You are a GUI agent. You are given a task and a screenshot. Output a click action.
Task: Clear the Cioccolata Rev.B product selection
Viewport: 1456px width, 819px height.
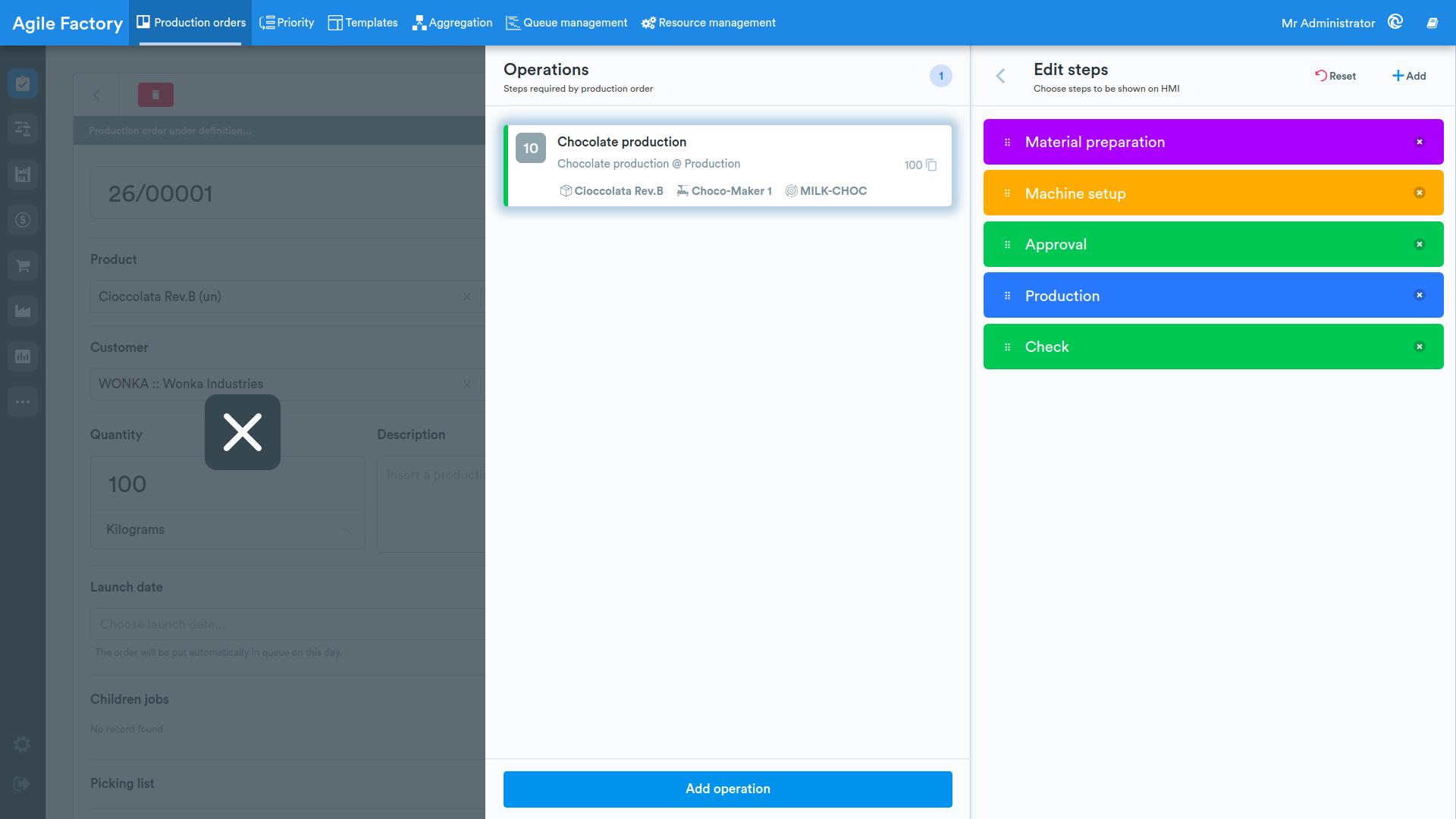click(x=467, y=297)
